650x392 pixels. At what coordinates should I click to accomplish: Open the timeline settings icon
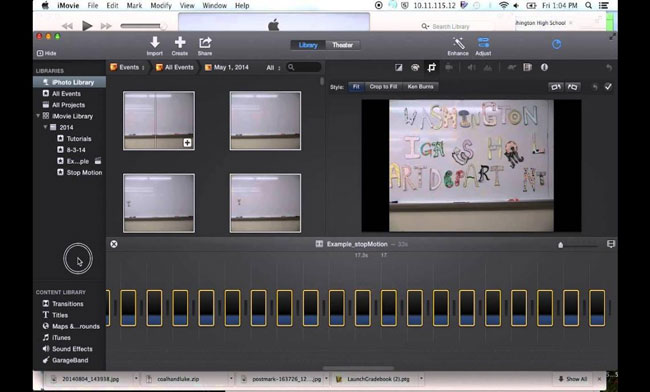[611, 244]
